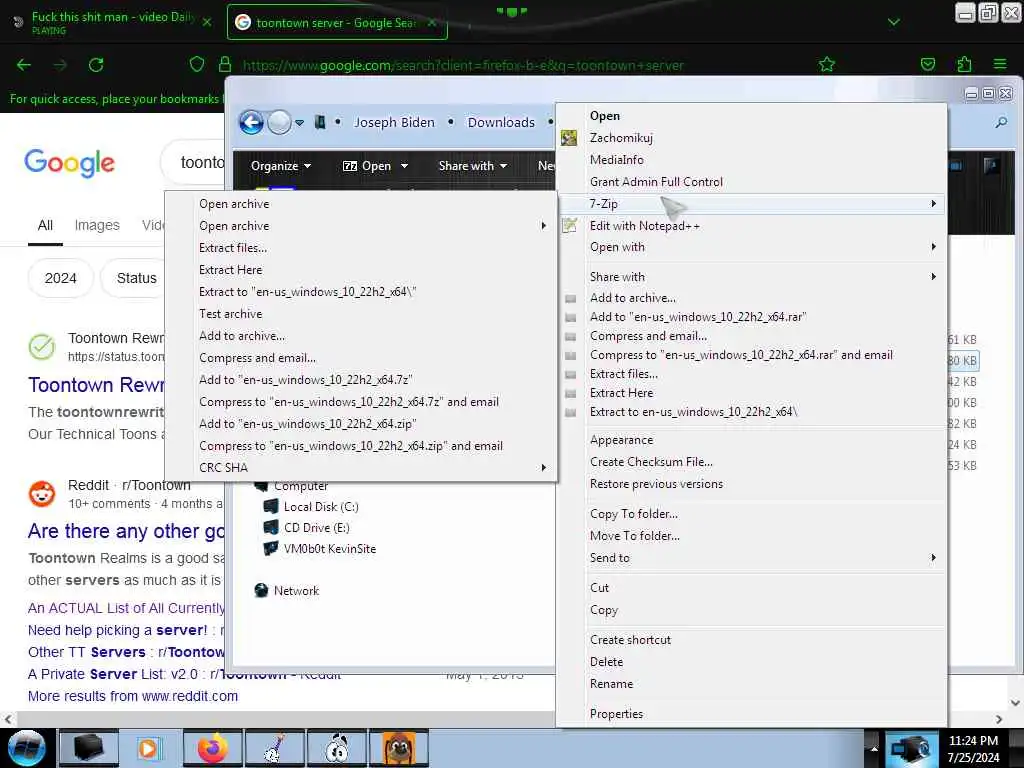Choose Test archive

coord(231,313)
